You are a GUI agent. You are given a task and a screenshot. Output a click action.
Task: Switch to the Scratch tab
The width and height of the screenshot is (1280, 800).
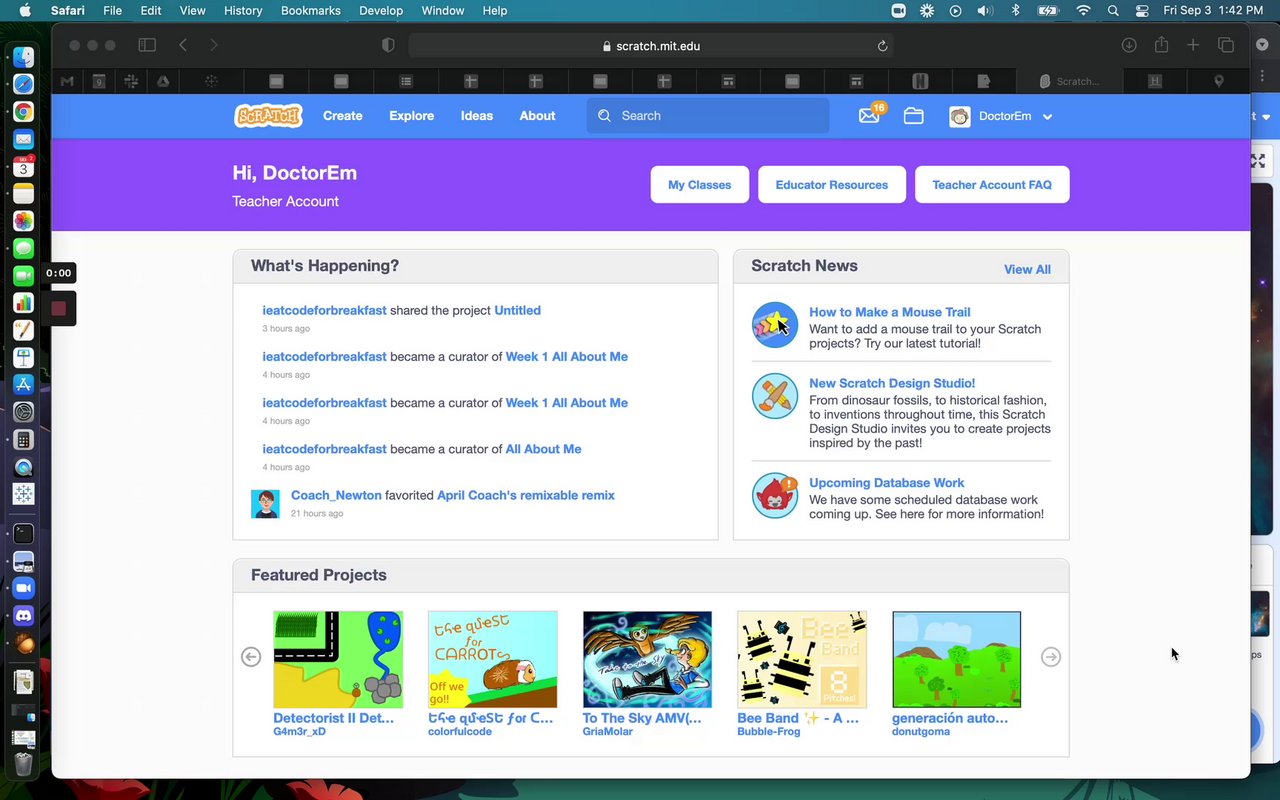click(1069, 81)
